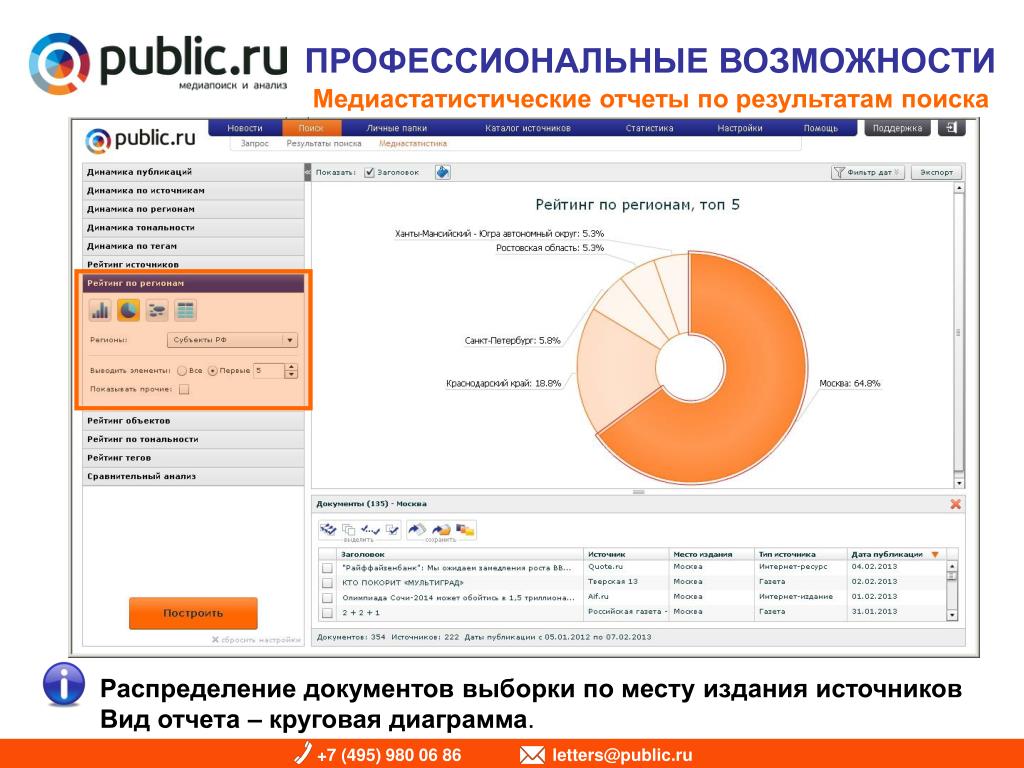Toggle the Заголовок checkbox

369,172
